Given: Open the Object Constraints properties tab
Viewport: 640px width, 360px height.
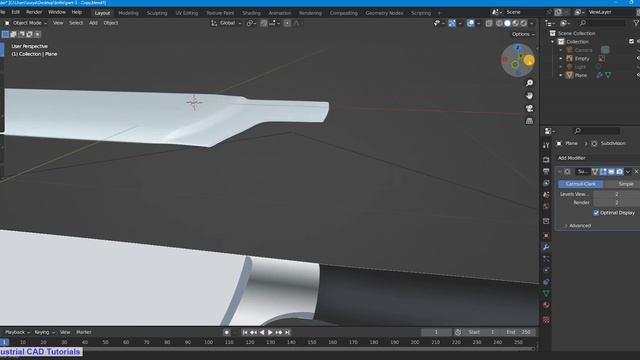Looking at the screenshot, I should (546, 282).
